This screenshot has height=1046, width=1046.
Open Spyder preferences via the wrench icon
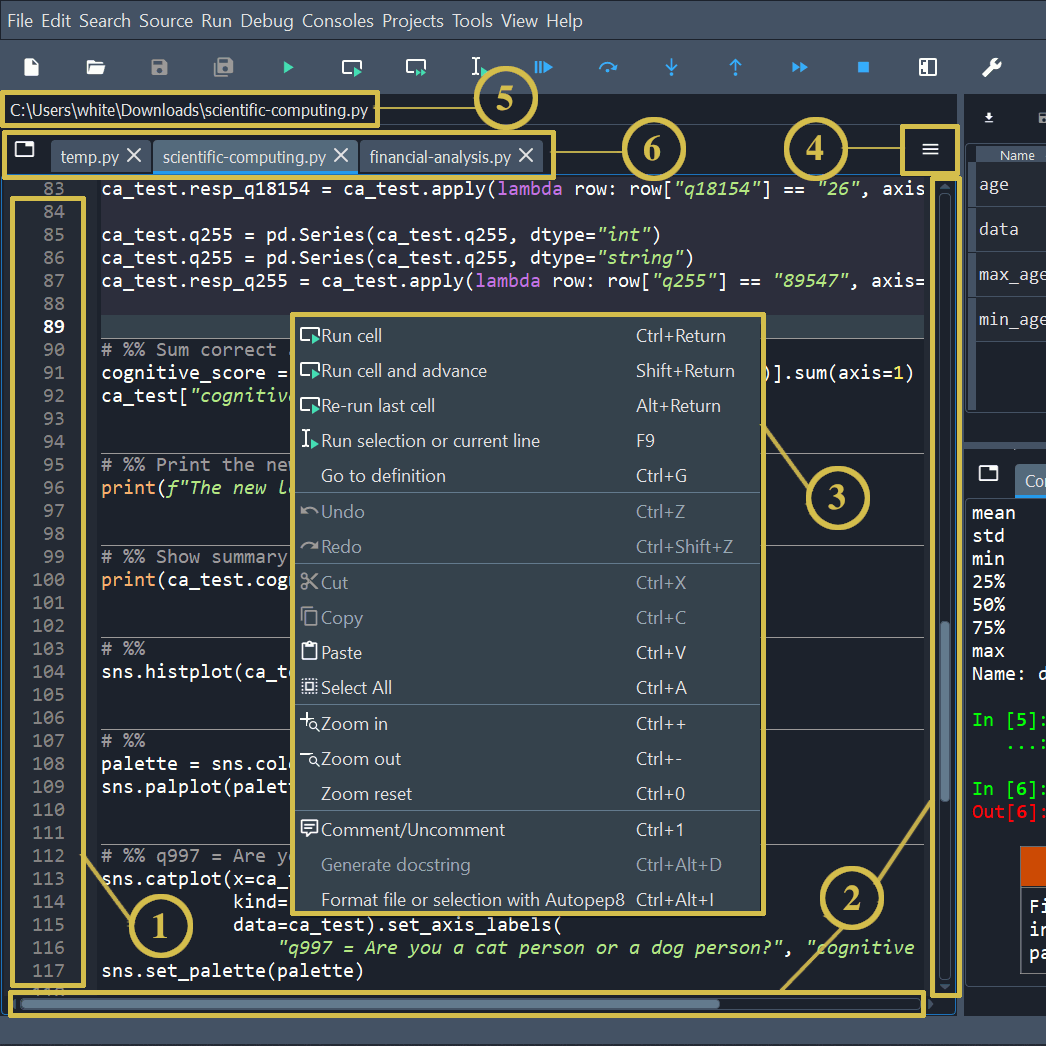pyautogui.click(x=991, y=67)
